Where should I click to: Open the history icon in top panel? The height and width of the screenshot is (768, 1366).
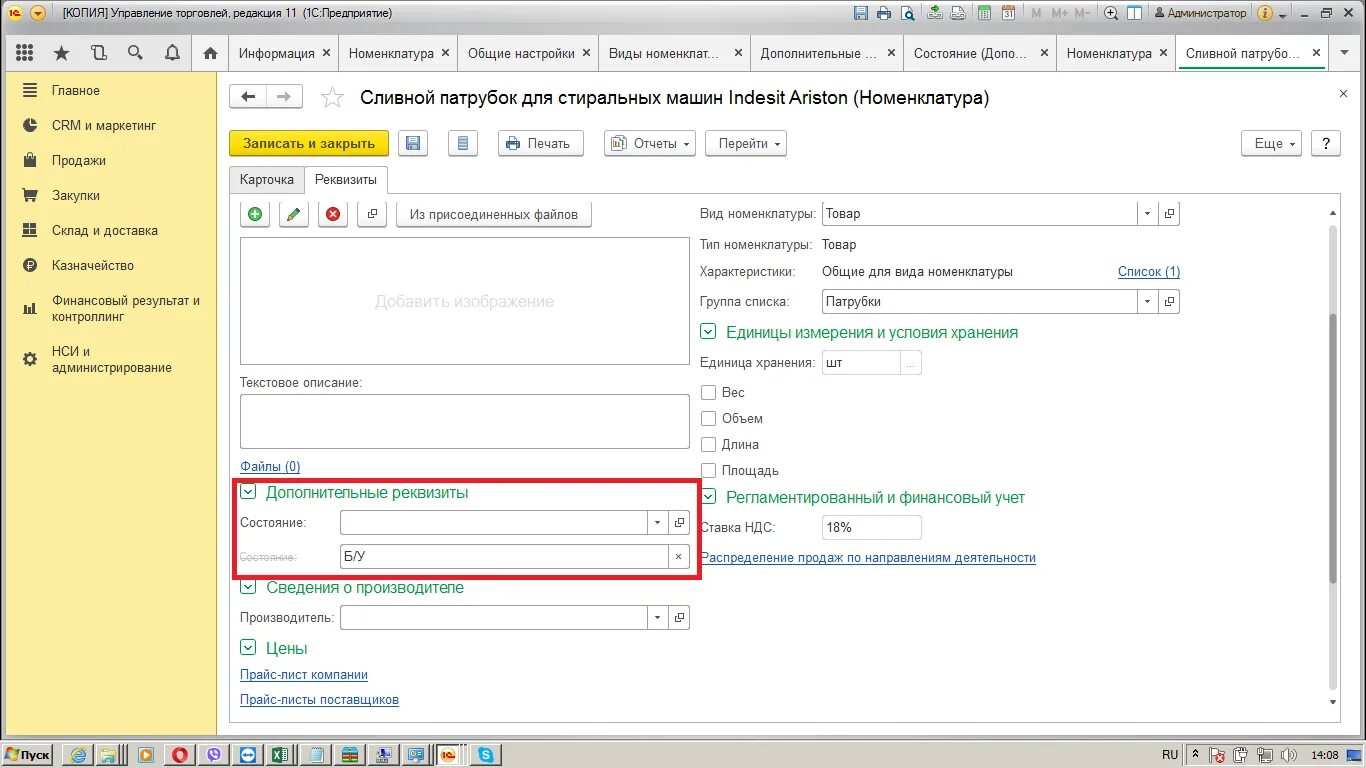[98, 53]
